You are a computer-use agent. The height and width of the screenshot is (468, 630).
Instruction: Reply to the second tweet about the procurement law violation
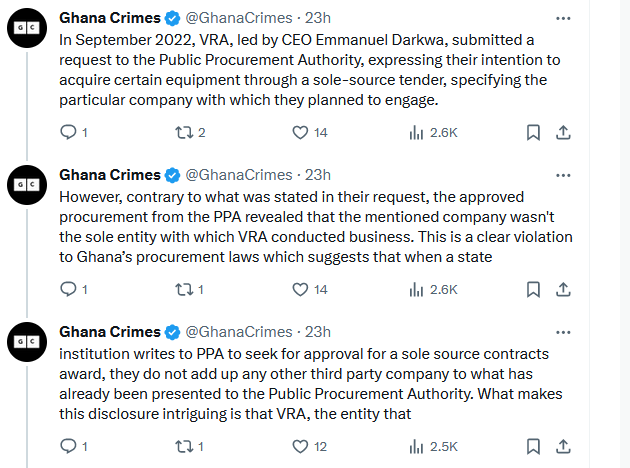coord(68,289)
